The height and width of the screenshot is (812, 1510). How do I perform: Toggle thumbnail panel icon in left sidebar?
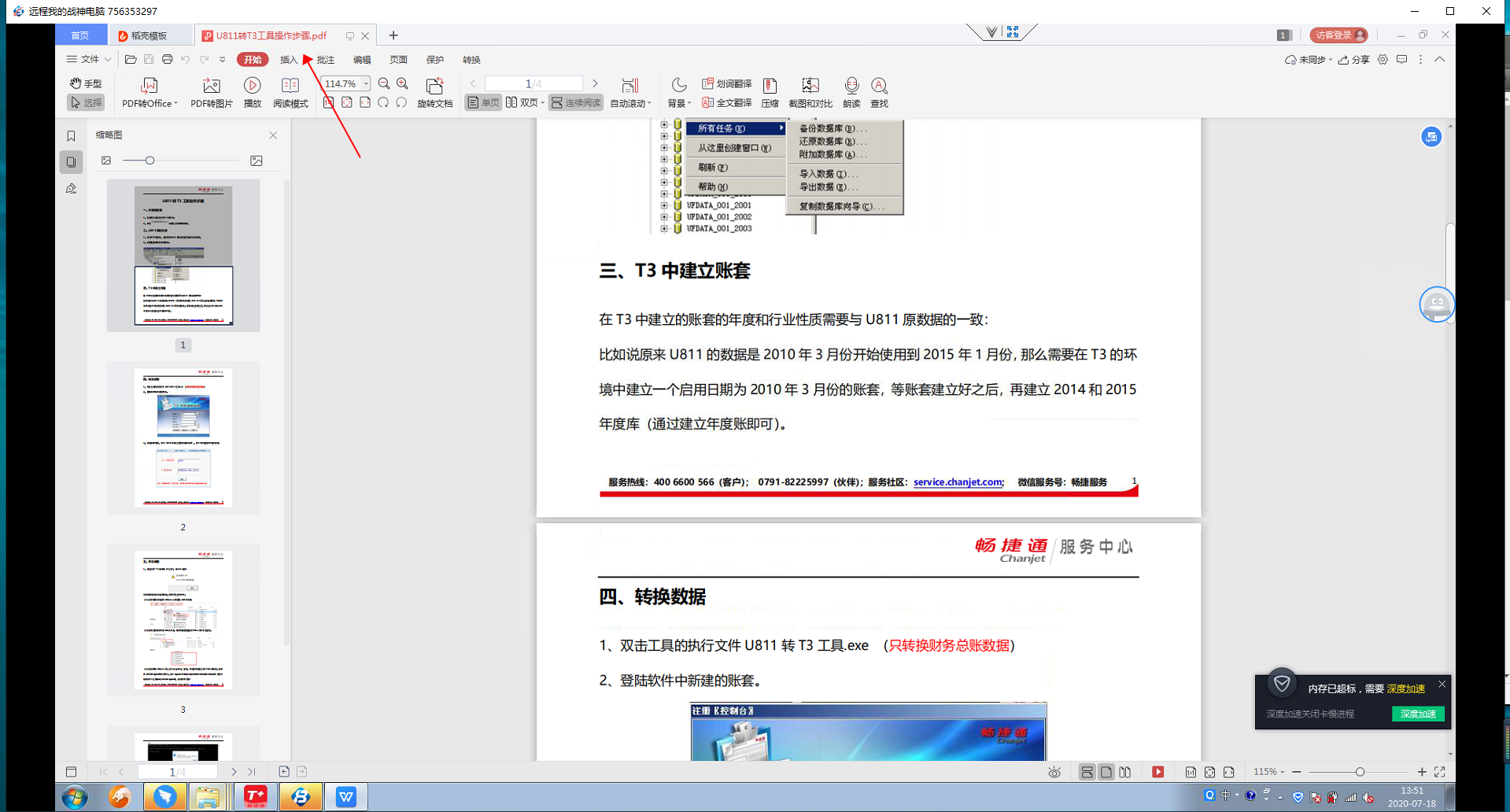click(x=71, y=162)
